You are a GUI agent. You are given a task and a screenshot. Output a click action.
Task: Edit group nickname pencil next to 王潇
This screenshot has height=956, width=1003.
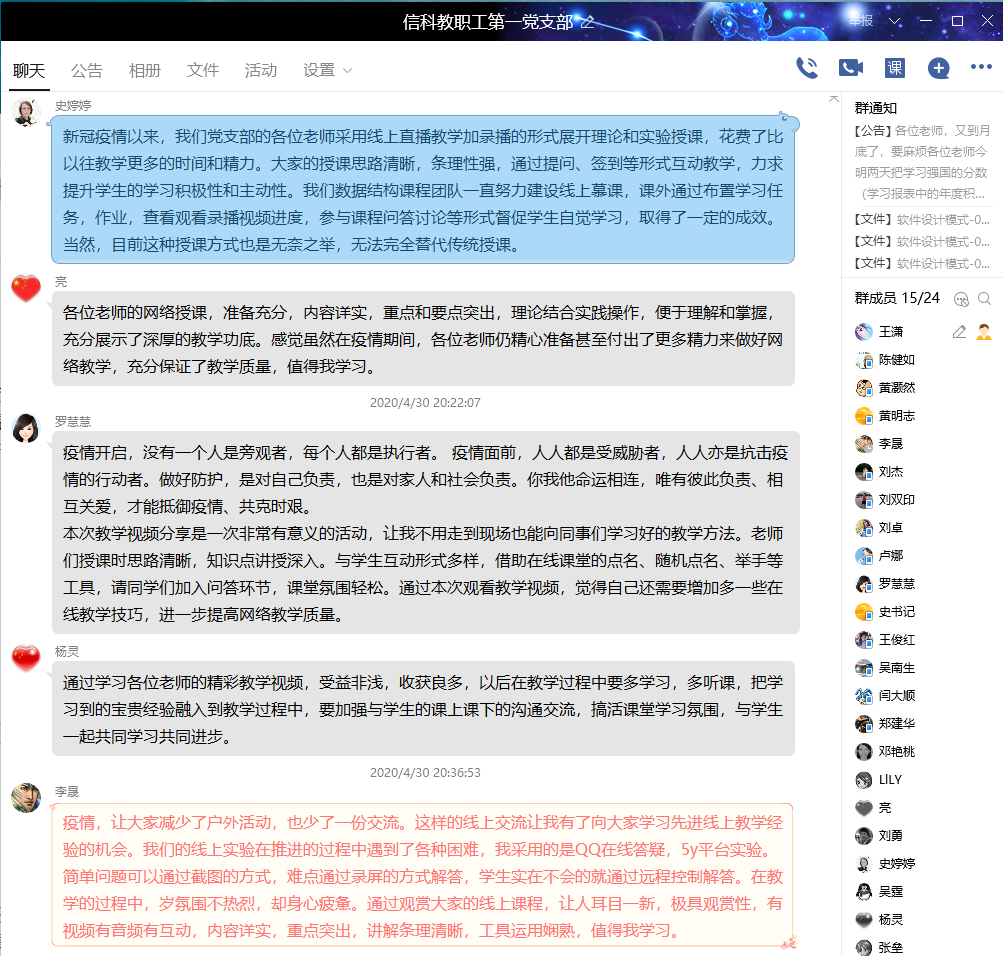click(959, 332)
